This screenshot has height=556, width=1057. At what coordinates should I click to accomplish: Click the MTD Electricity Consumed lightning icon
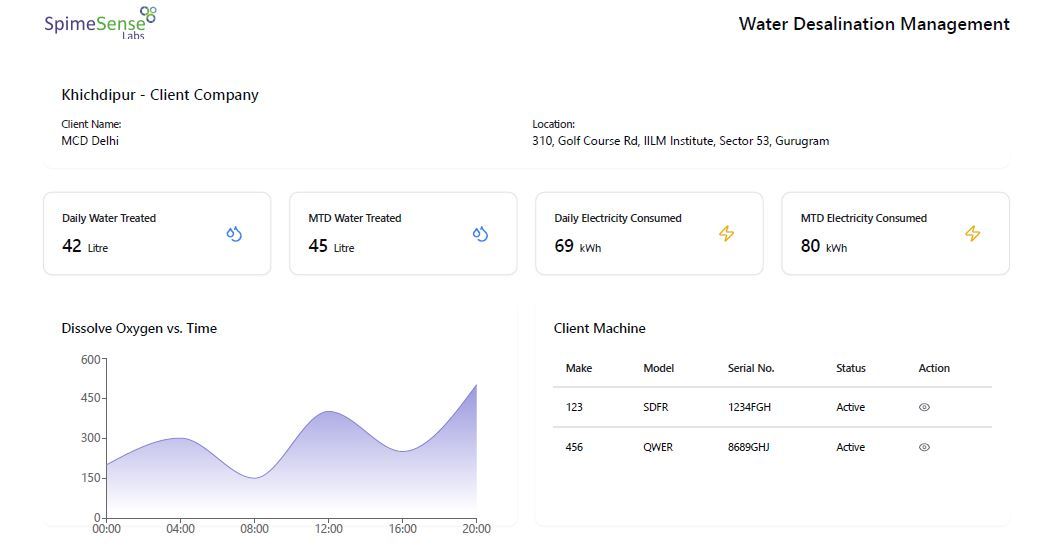point(972,234)
